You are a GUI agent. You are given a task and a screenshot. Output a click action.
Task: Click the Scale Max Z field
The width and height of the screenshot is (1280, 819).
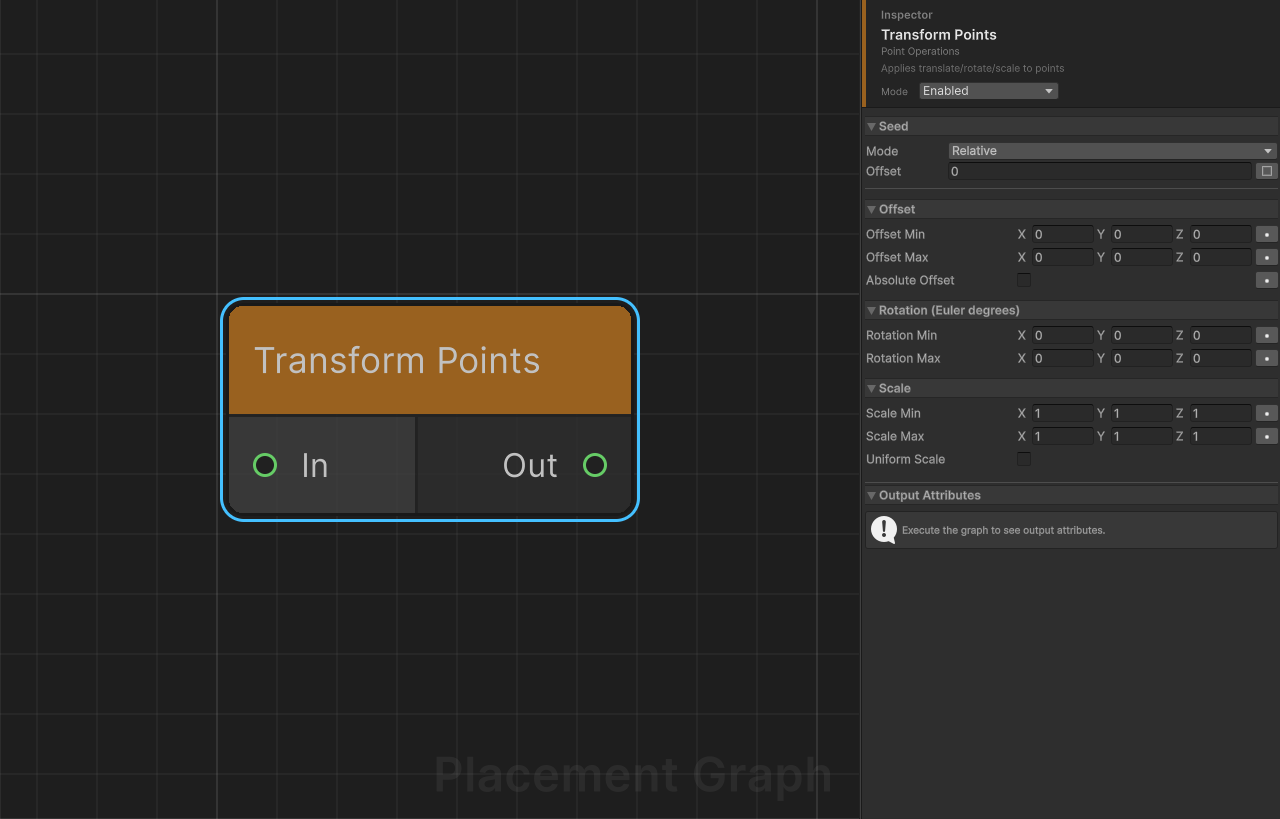click(x=1220, y=436)
